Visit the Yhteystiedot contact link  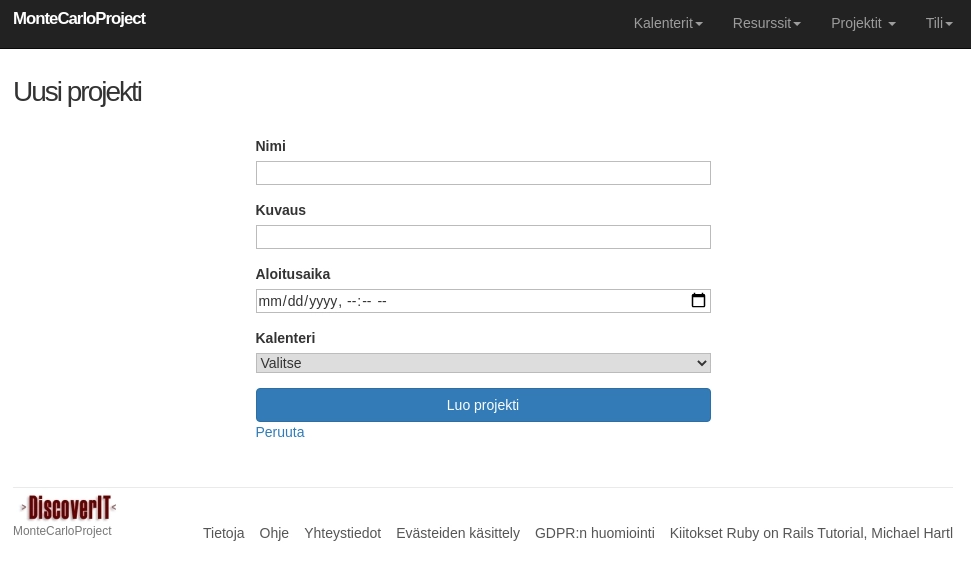coord(342,533)
